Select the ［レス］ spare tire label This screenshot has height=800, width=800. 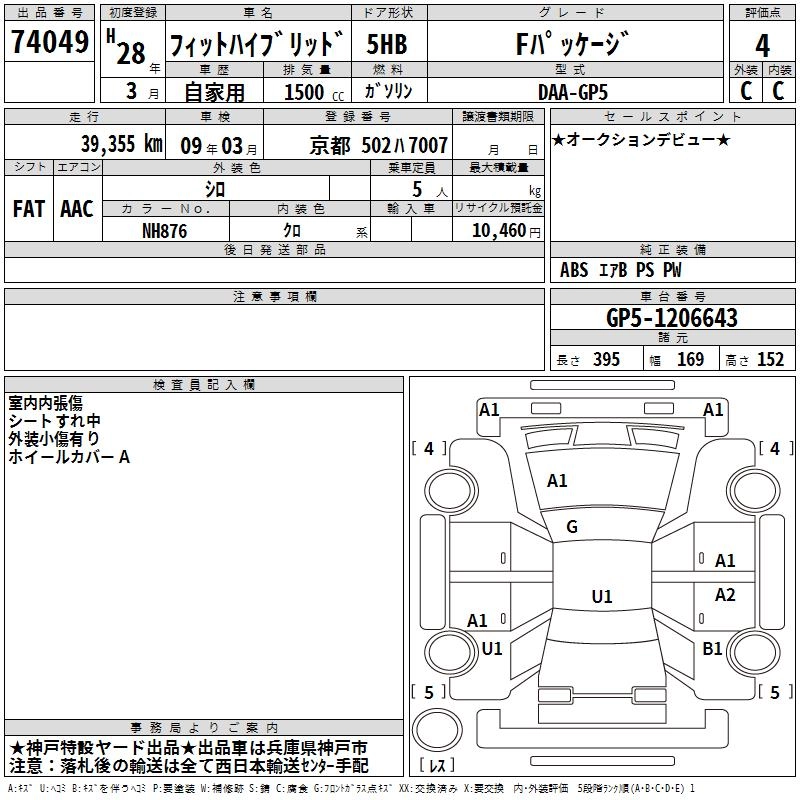click(437, 765)
